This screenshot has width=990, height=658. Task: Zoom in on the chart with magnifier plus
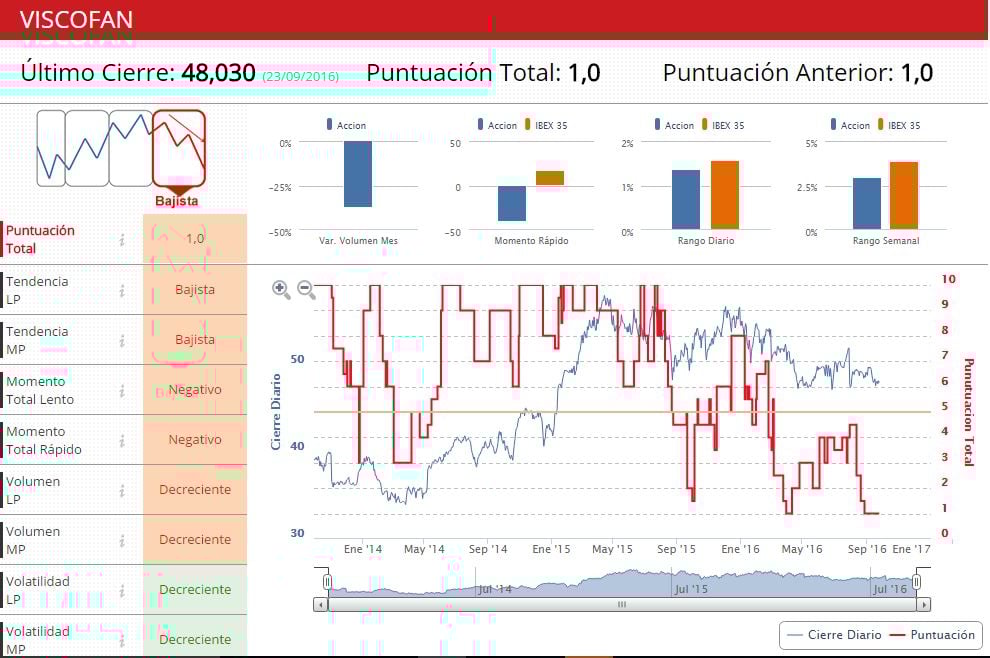(281, 290)
